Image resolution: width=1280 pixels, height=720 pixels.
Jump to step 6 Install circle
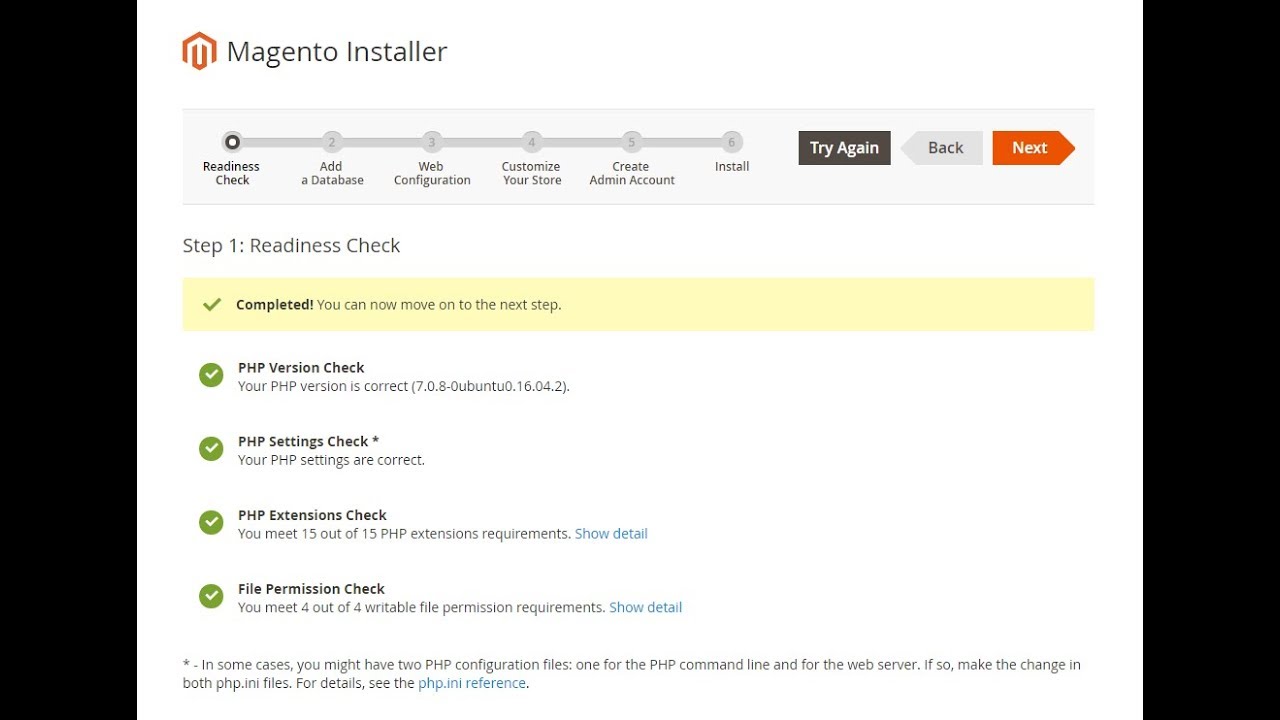point(731,142)
